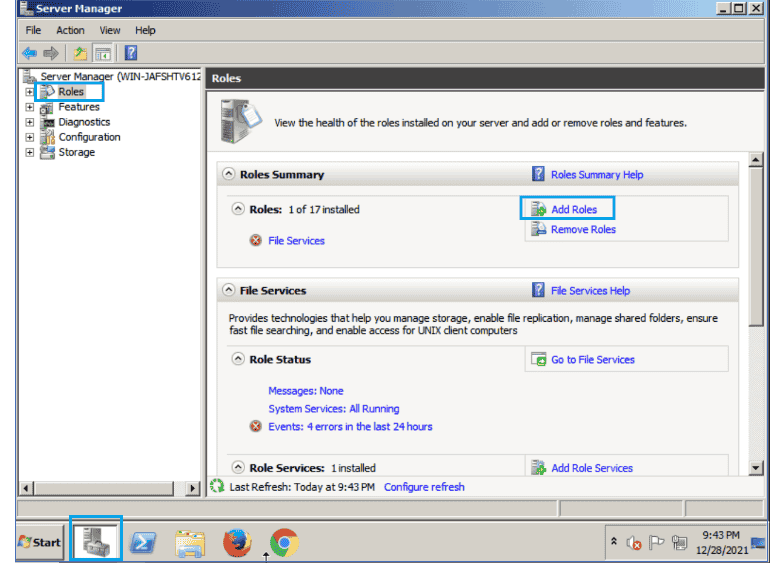This screenshot has width=780, height=566.
Task: Click the Events red error icon
Action: [x=256, y=427]
